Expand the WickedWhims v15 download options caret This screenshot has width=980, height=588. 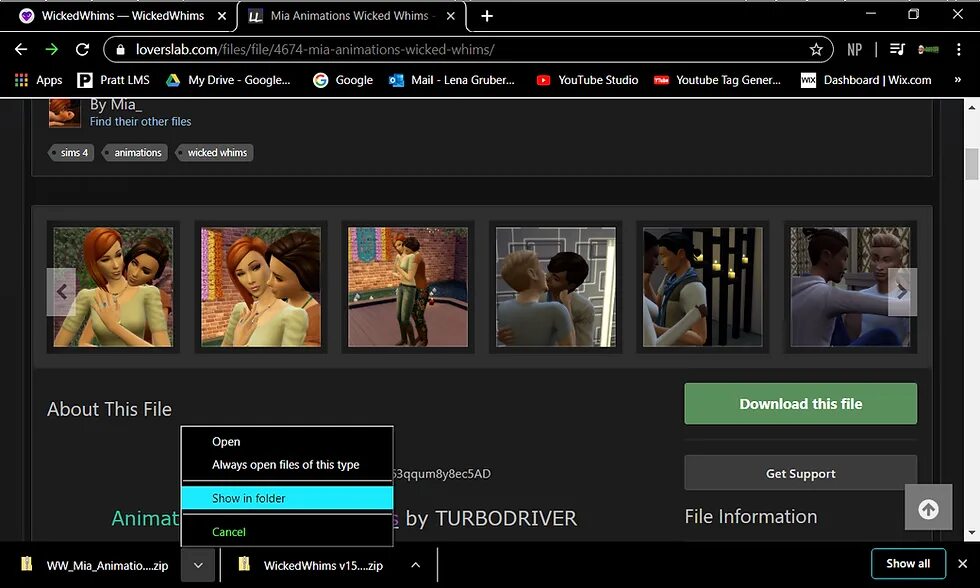pos(416,565)
